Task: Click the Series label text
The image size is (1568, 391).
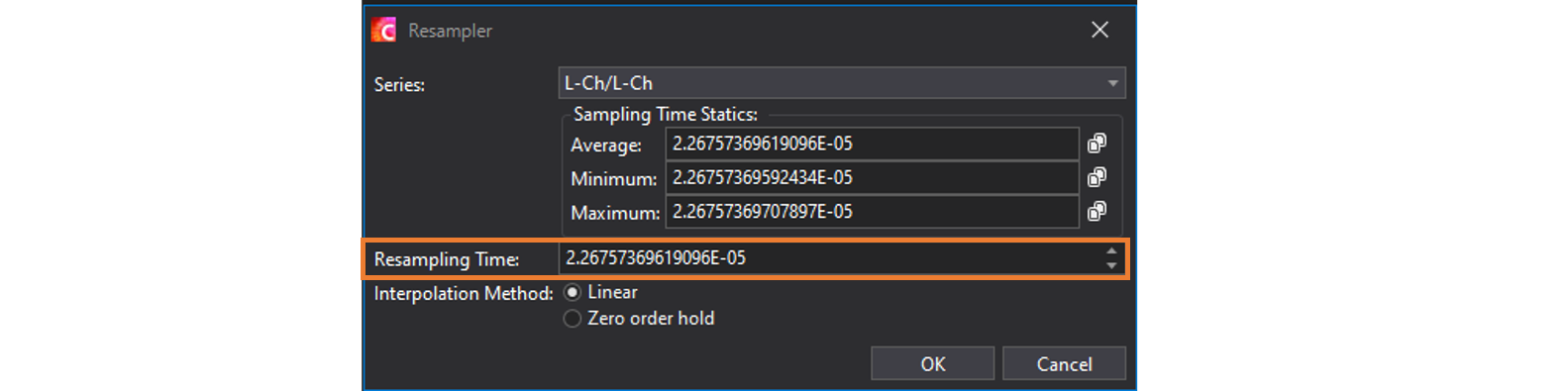Action: (399, 85)
